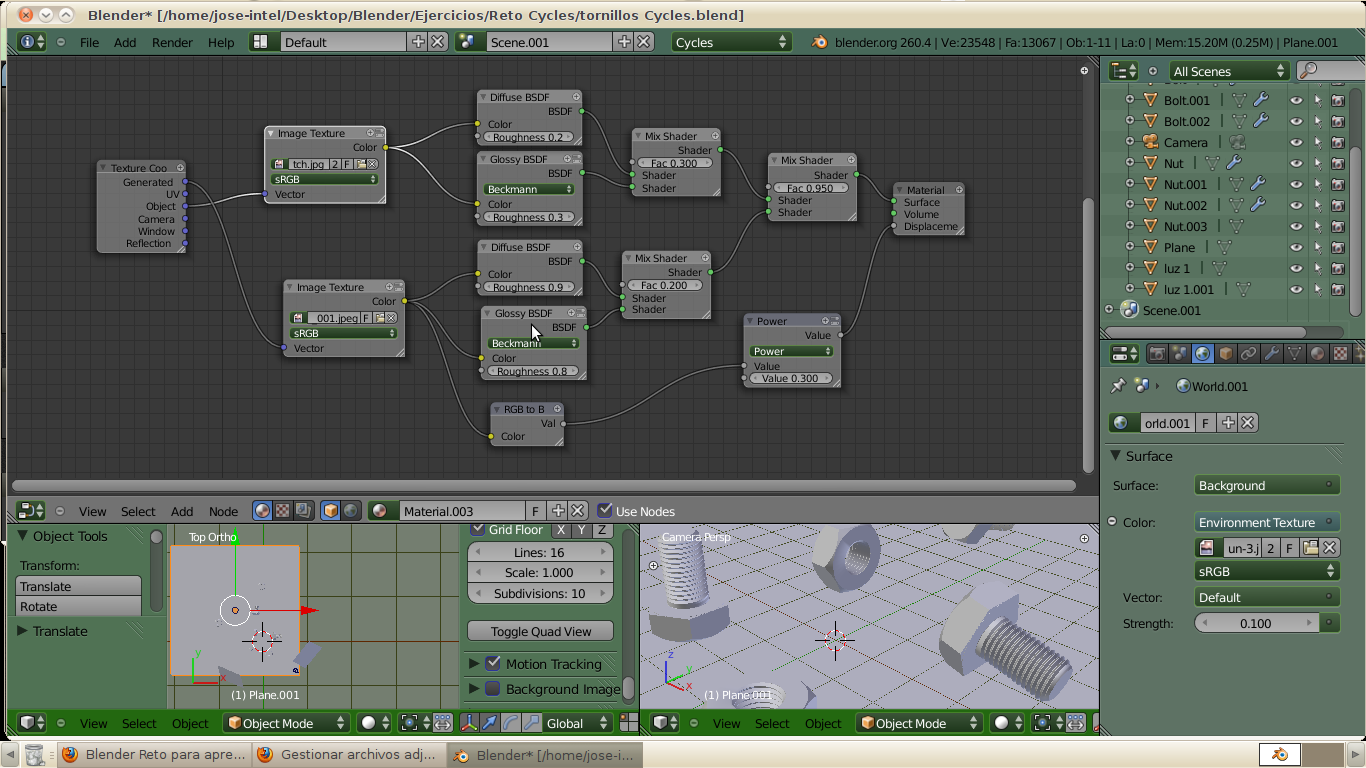Click the outliner search field

click(1333, 71)
